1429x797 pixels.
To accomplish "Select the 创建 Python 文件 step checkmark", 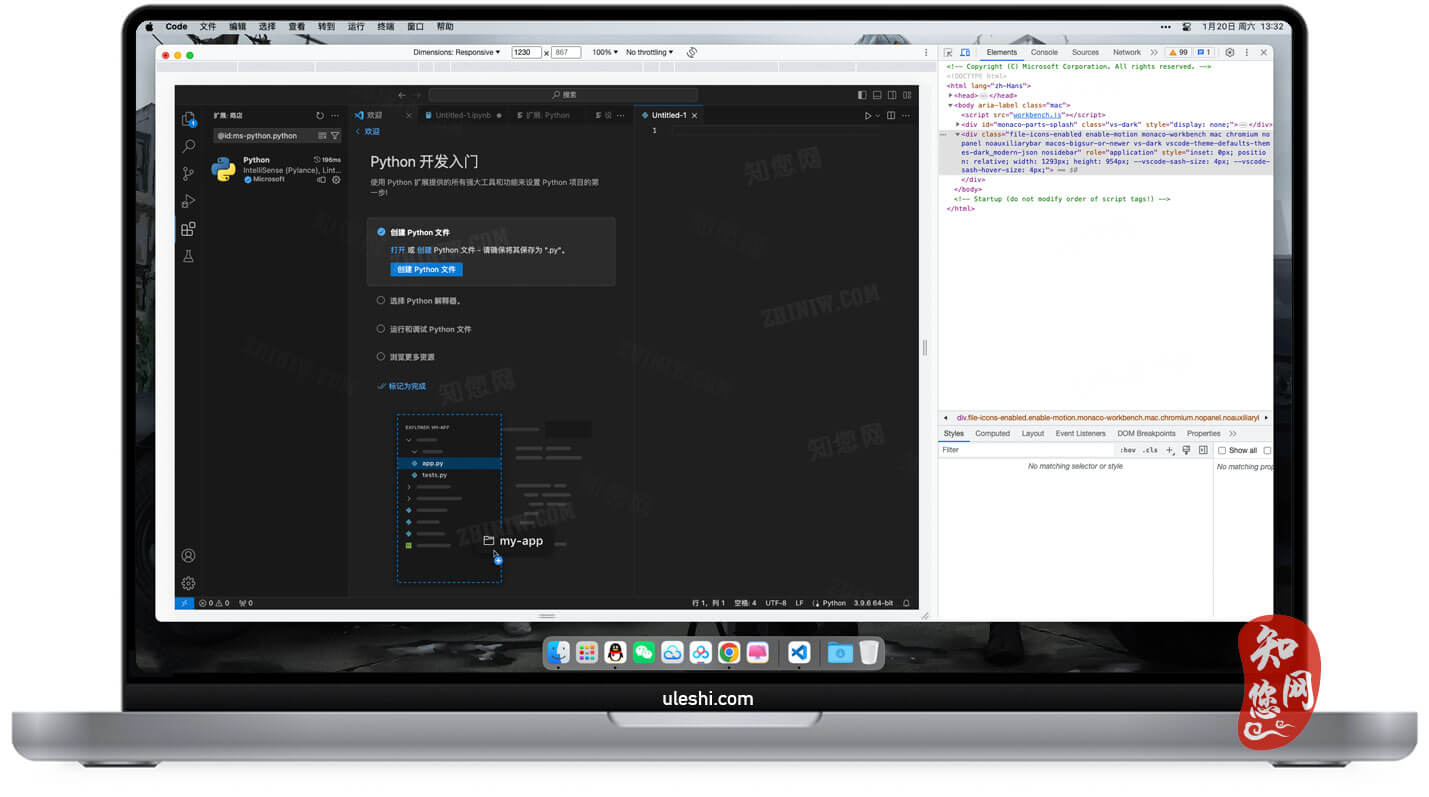I will [x=381, y=232].
